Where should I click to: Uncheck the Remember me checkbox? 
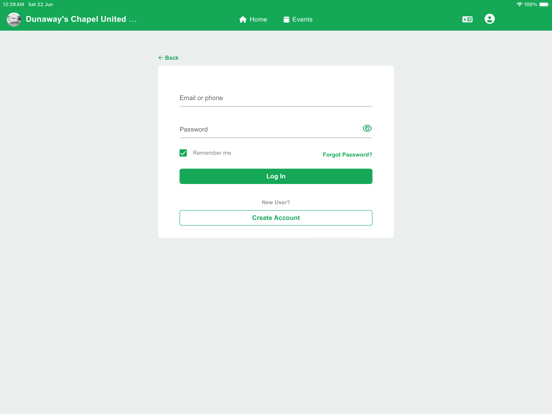pos(183,153)
